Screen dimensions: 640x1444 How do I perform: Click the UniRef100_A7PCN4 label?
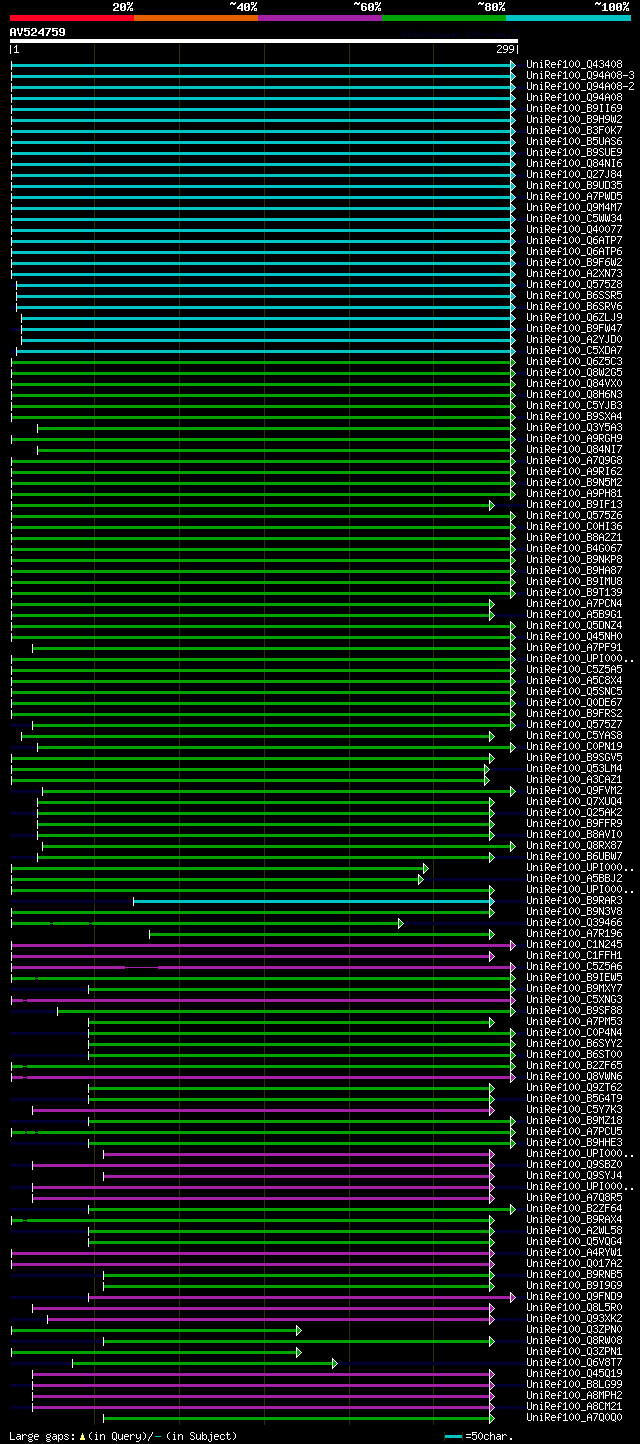pos(574,603)
